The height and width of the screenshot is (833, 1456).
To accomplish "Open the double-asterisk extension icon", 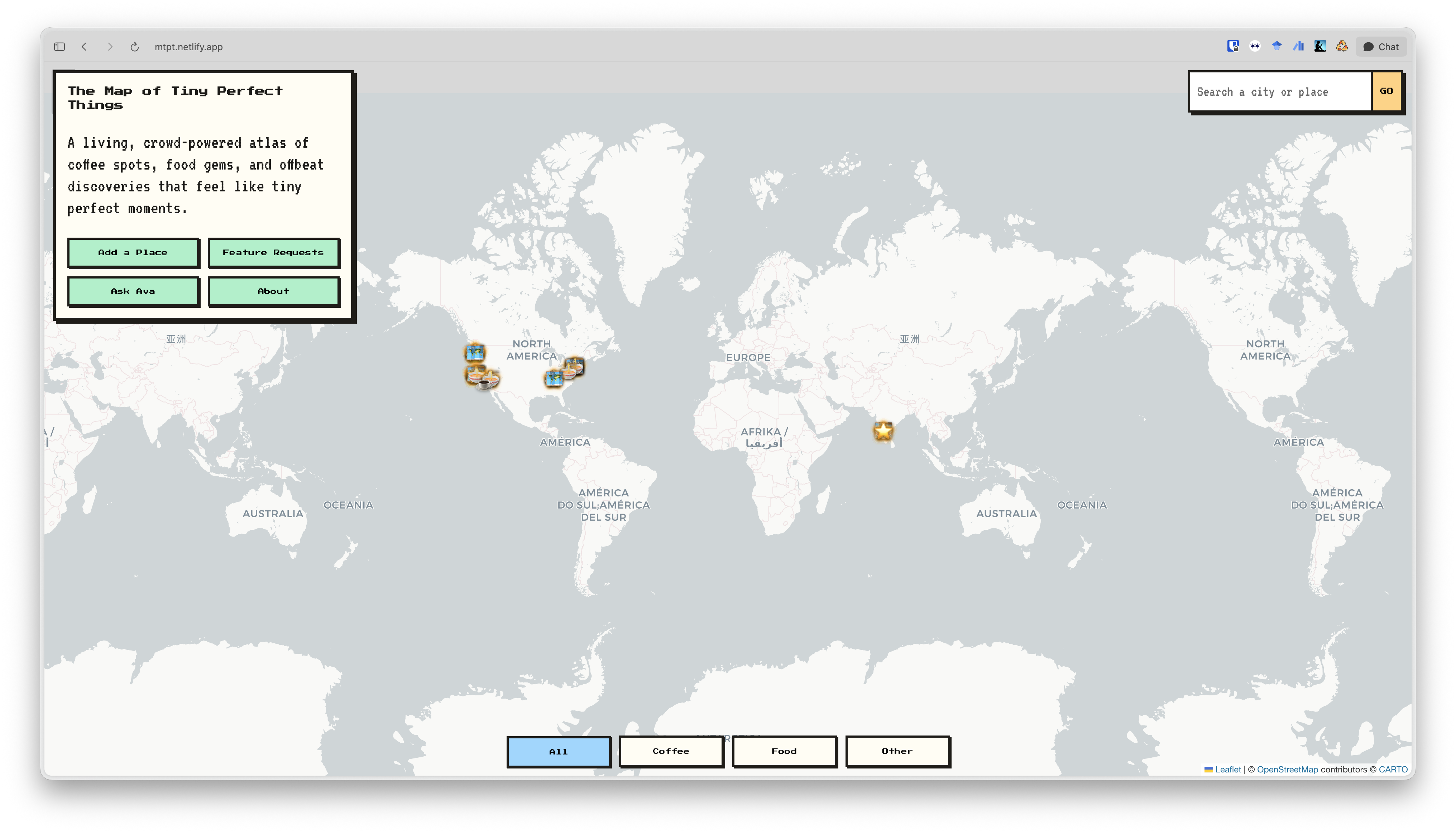I will pyautogui.click(x=1255, y=46).
